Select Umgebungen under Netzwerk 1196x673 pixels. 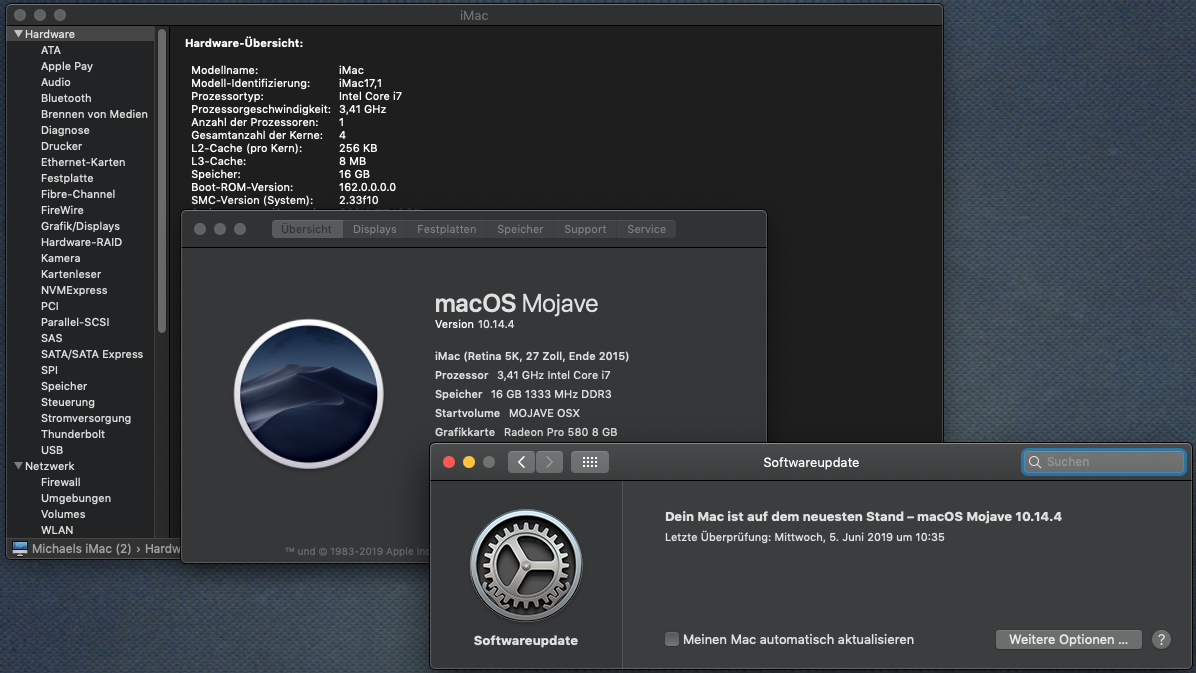(x=76, y=498)
